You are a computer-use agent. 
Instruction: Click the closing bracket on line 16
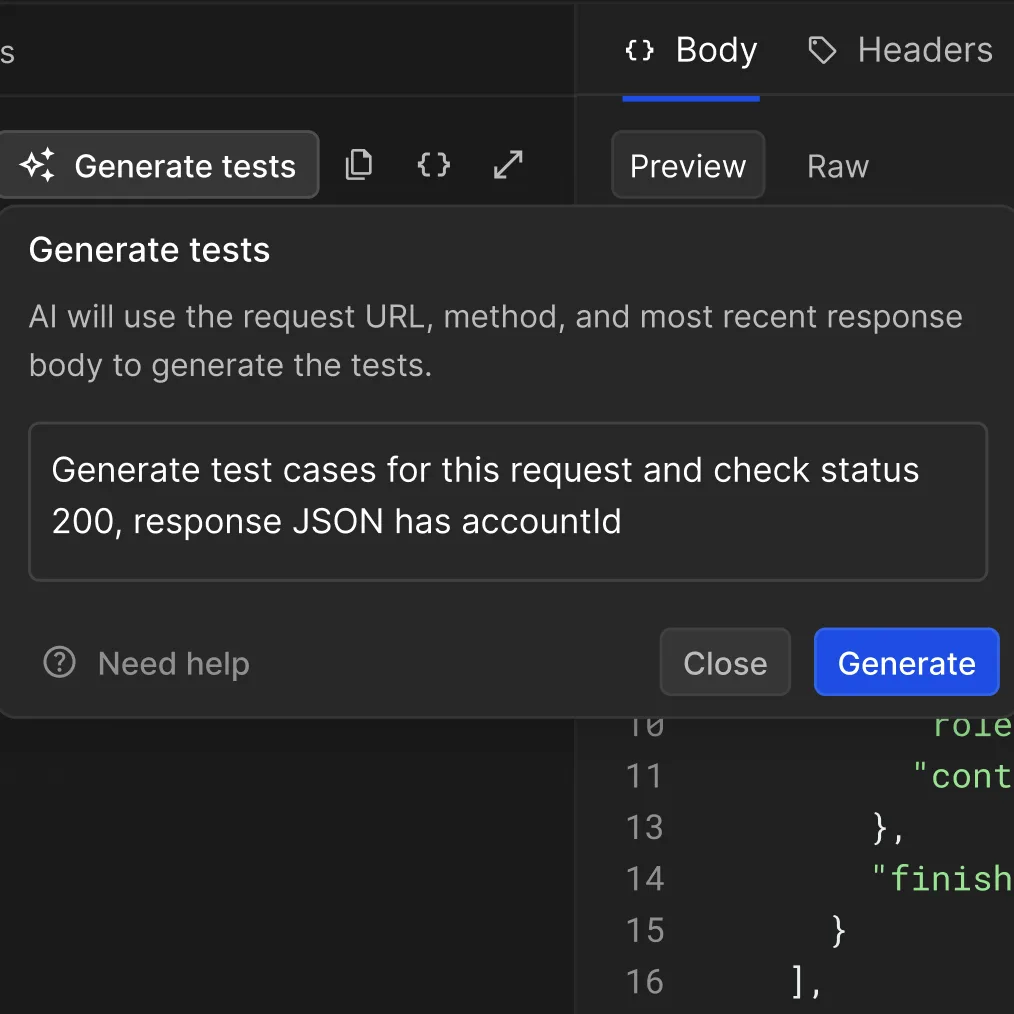click(800, 981)
